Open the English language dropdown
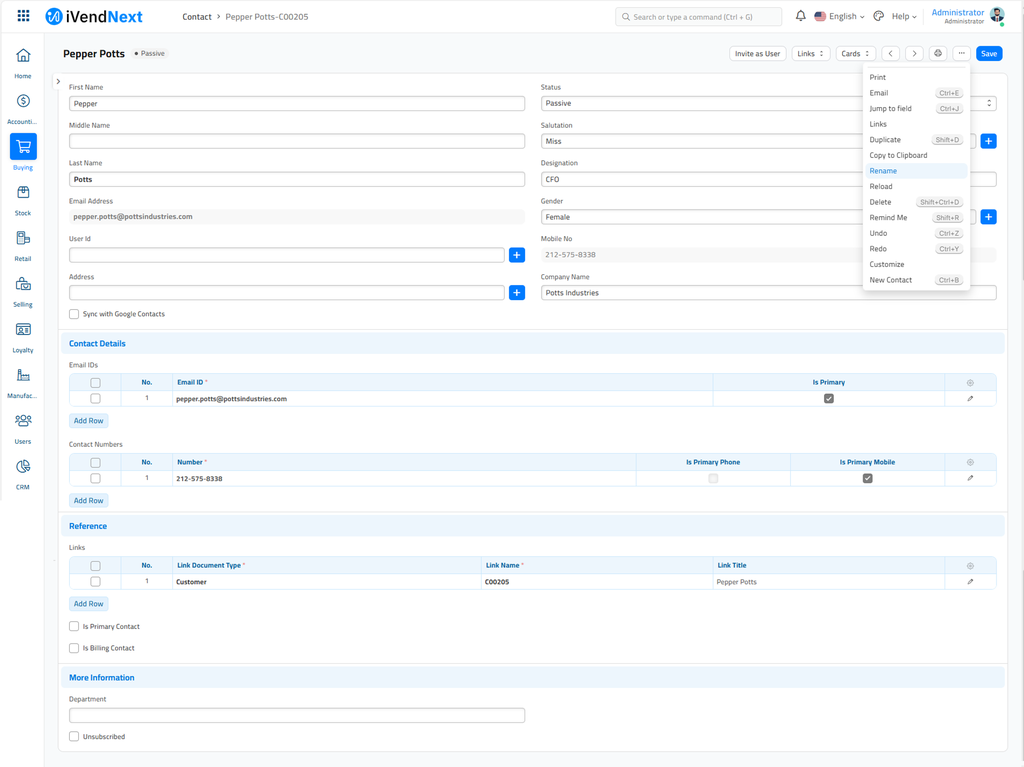The height and width of the screenshot is (767, 1024). (840, 16)
